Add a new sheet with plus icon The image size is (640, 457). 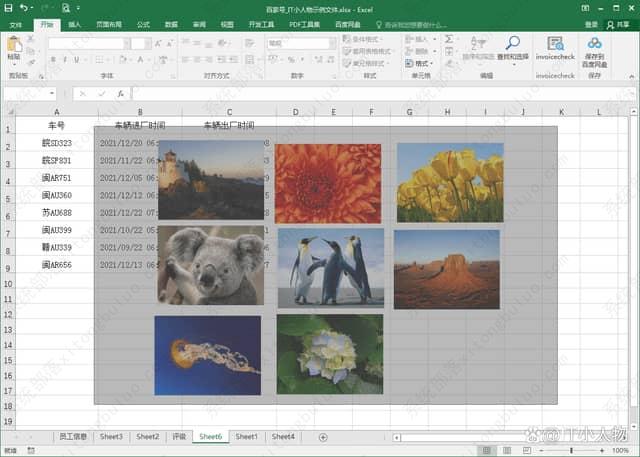click(x=322, y=437)
